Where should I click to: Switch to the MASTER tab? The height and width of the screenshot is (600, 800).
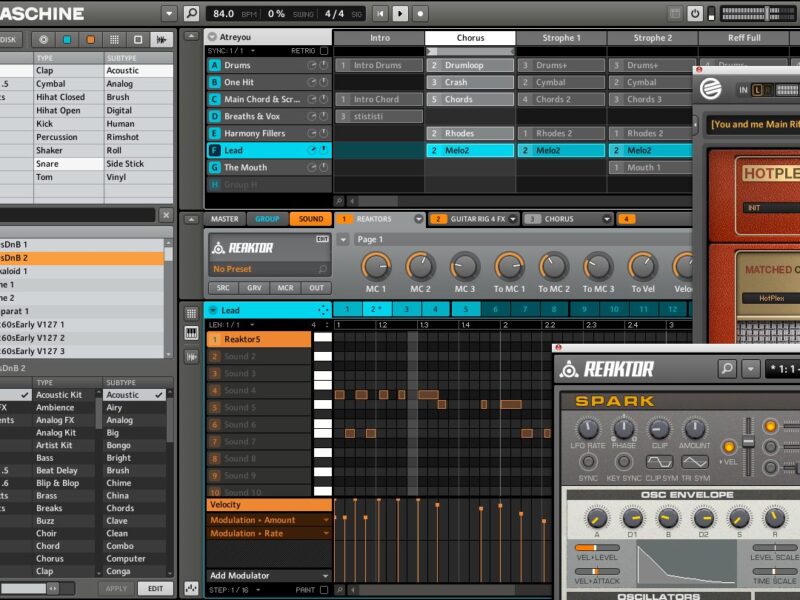pos(224,219)
